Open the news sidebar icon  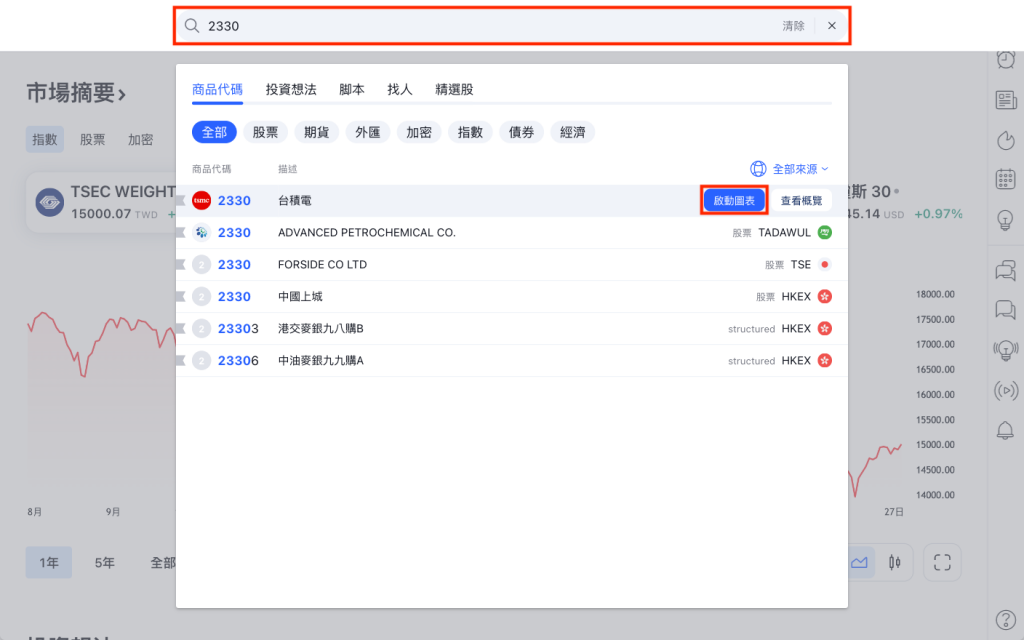pyautogui.click(x=1006, y=100)
